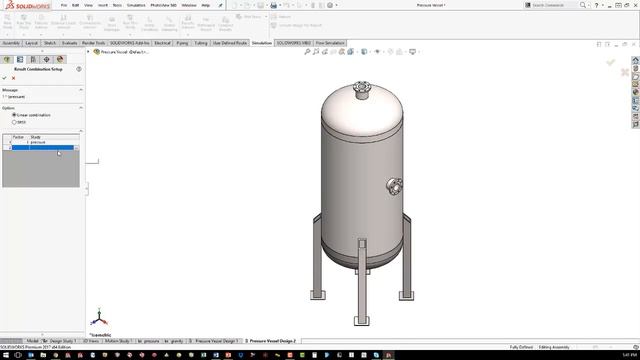Switch to the DisplayManager color ball tab
The height and width of the screenshot is (360, 640).
click(x=60, y=60)
